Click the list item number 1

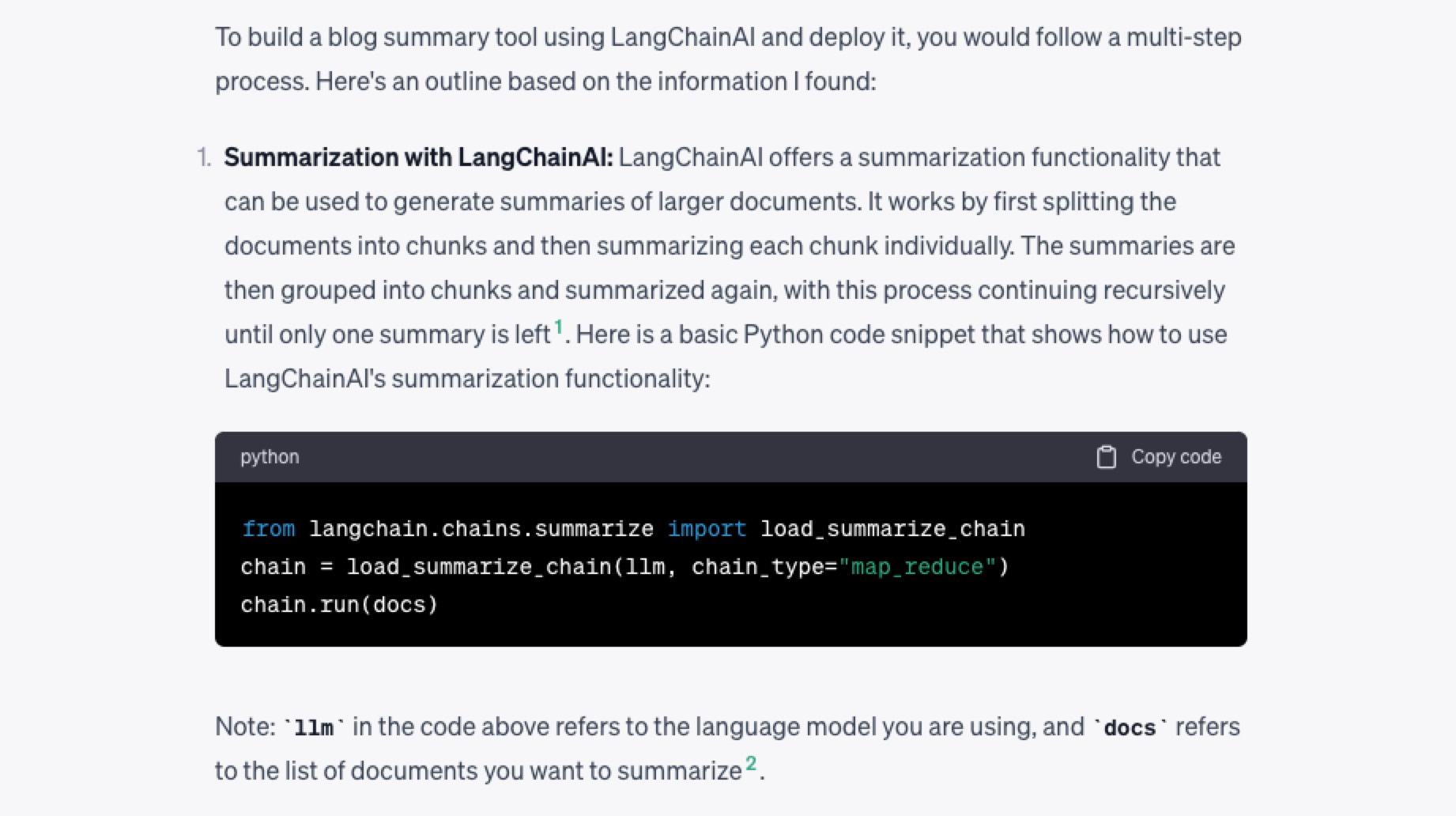pyautogui.click(x=204, y=156)
